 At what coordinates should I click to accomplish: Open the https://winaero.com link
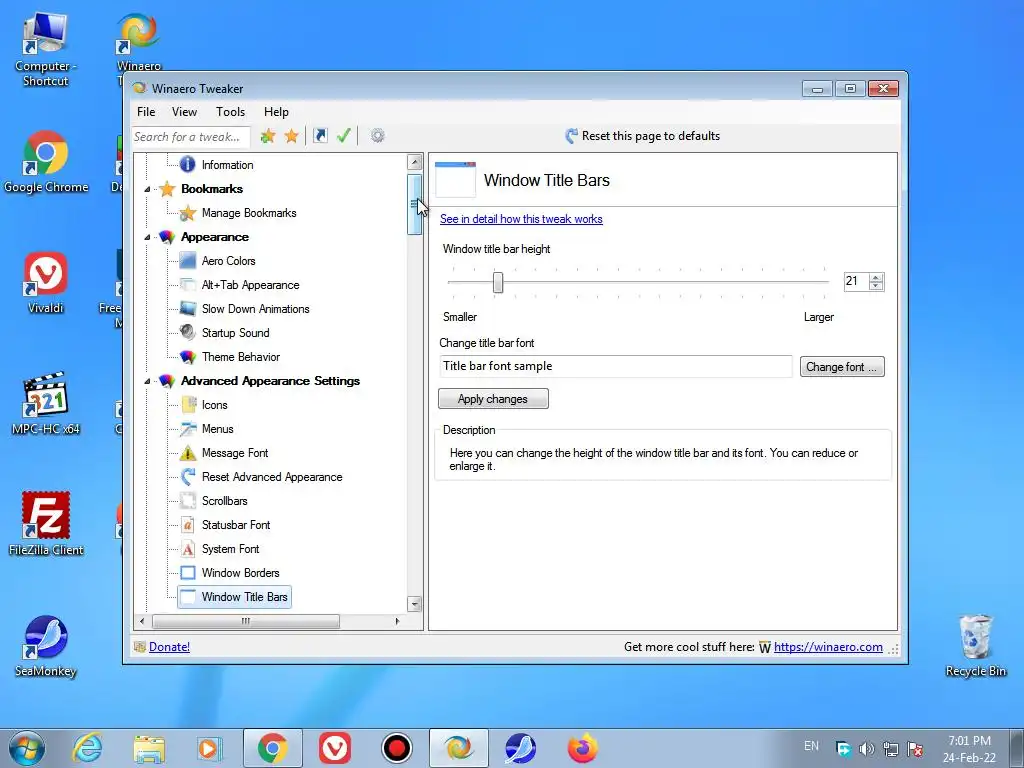(828, 647)
